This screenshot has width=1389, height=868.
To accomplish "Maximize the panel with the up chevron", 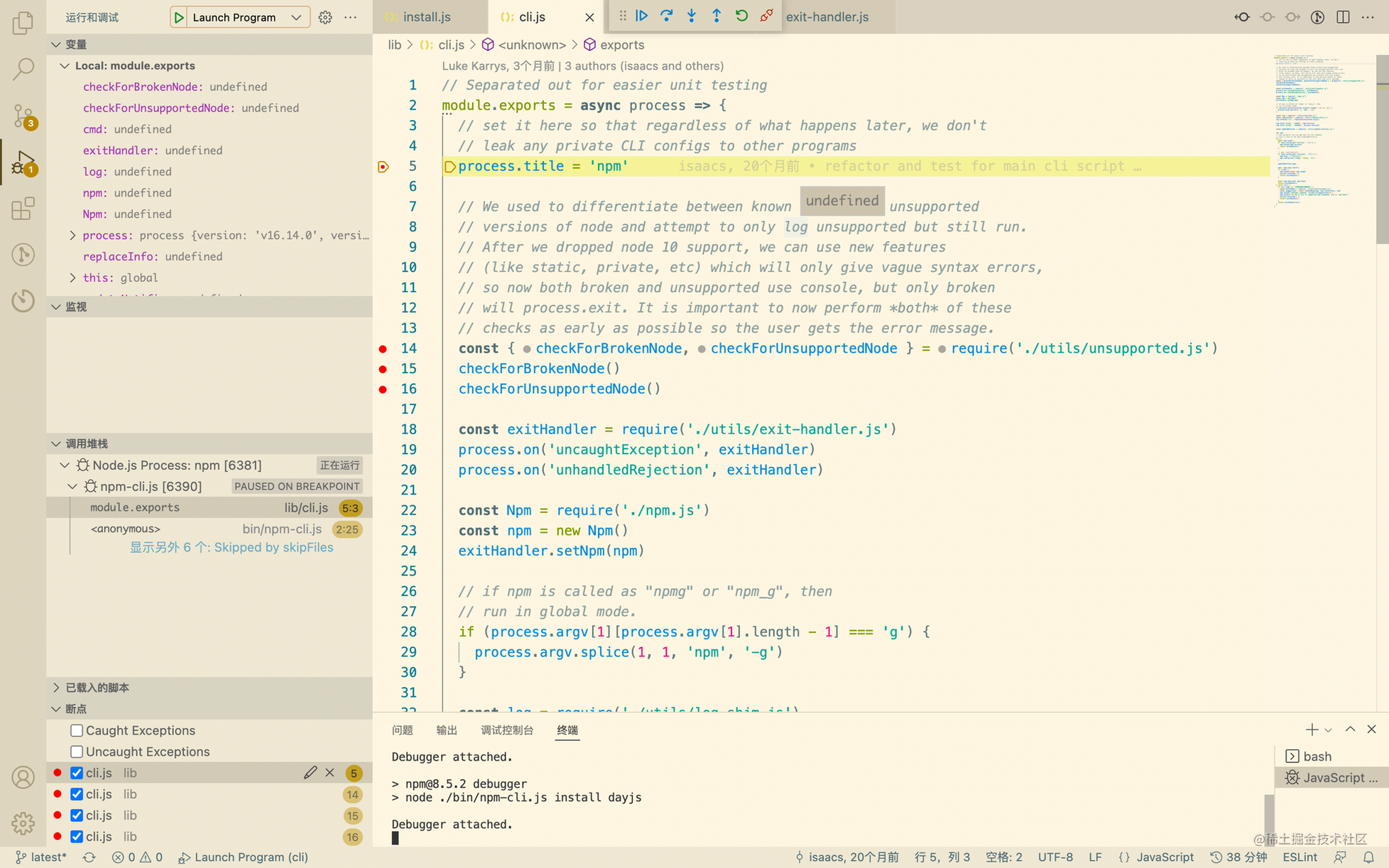I will pyautogui.click(x=1350, y=730).
